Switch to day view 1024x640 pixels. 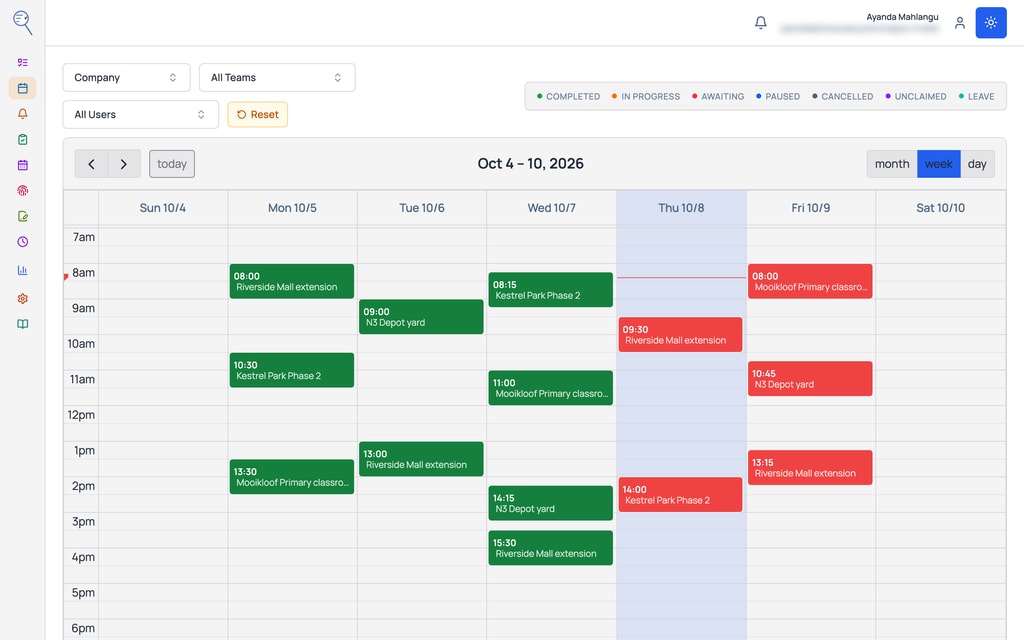pos(977,164)
